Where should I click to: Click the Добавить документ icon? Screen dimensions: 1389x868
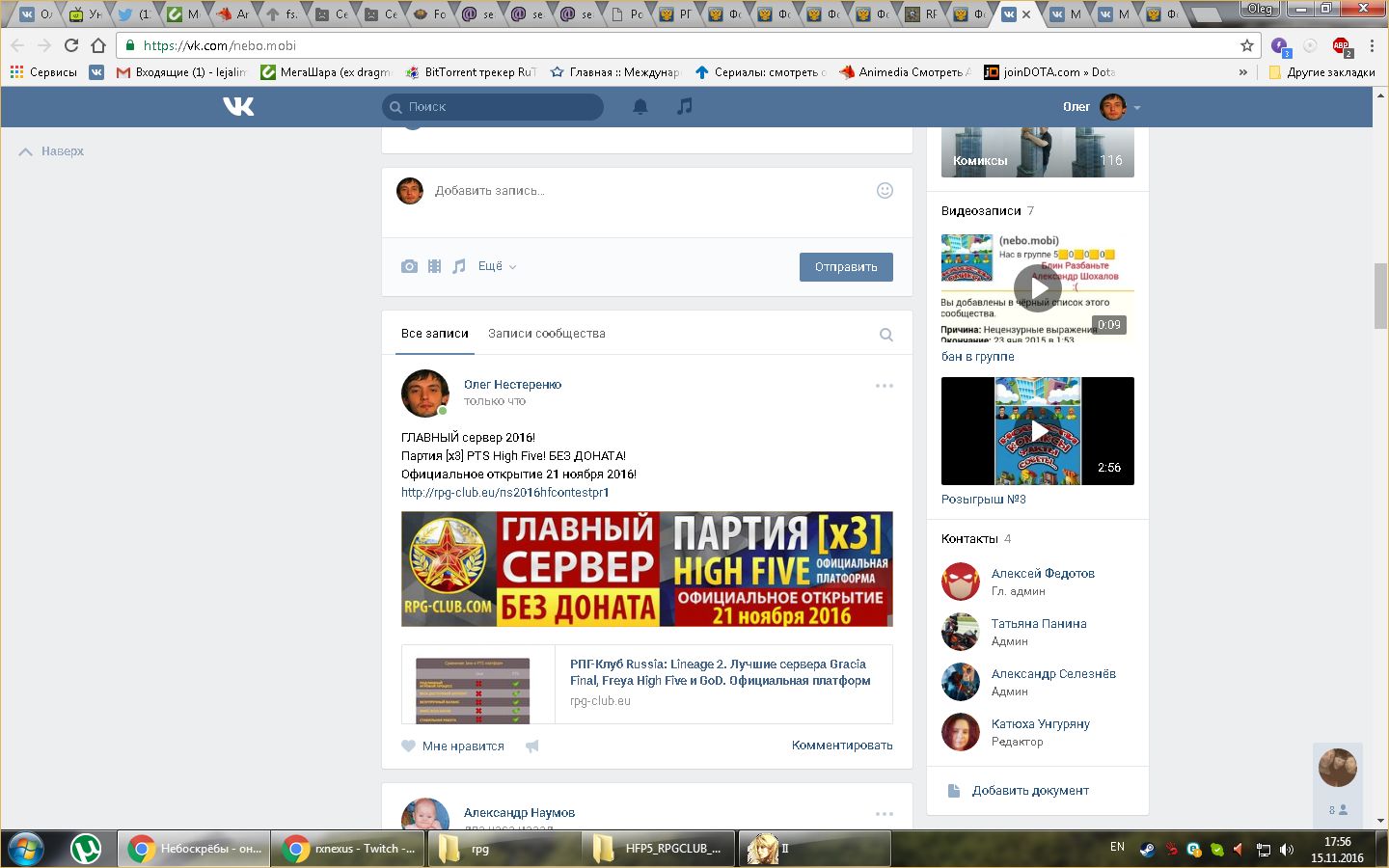click(x=953, y=791)
